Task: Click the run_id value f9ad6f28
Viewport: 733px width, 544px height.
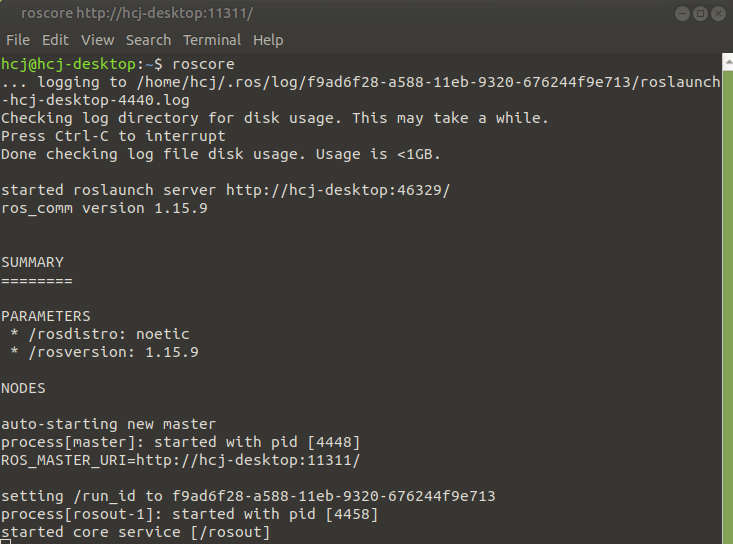Action: [333, 496]
